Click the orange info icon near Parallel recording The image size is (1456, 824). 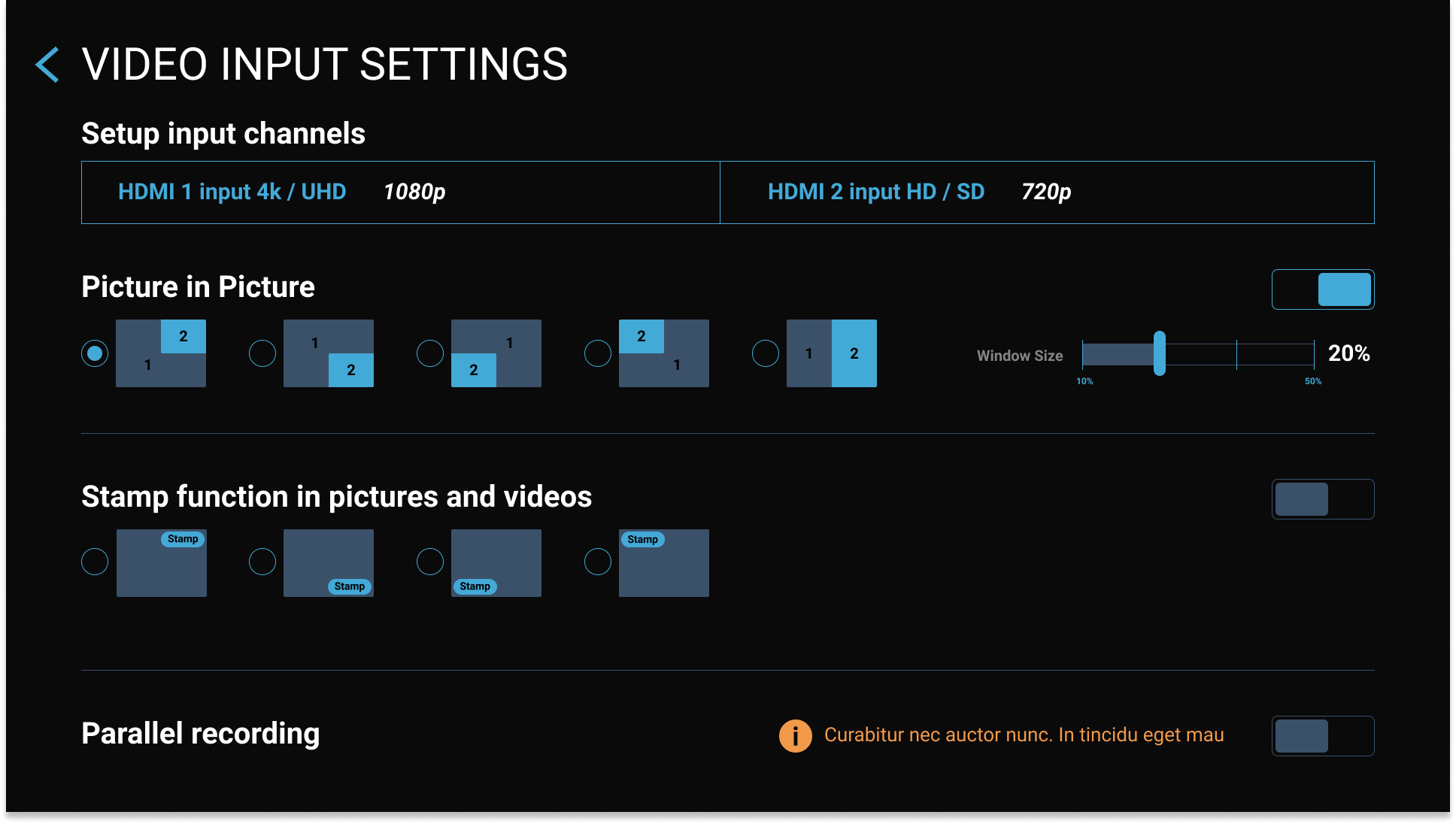point(795,735)
